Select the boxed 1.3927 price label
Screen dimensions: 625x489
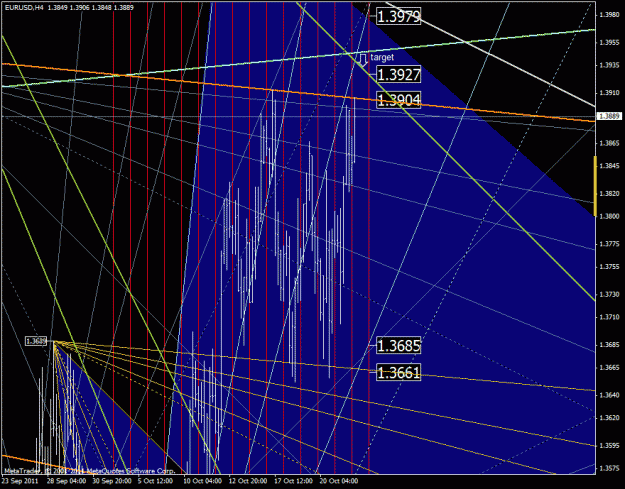point(398,75)
